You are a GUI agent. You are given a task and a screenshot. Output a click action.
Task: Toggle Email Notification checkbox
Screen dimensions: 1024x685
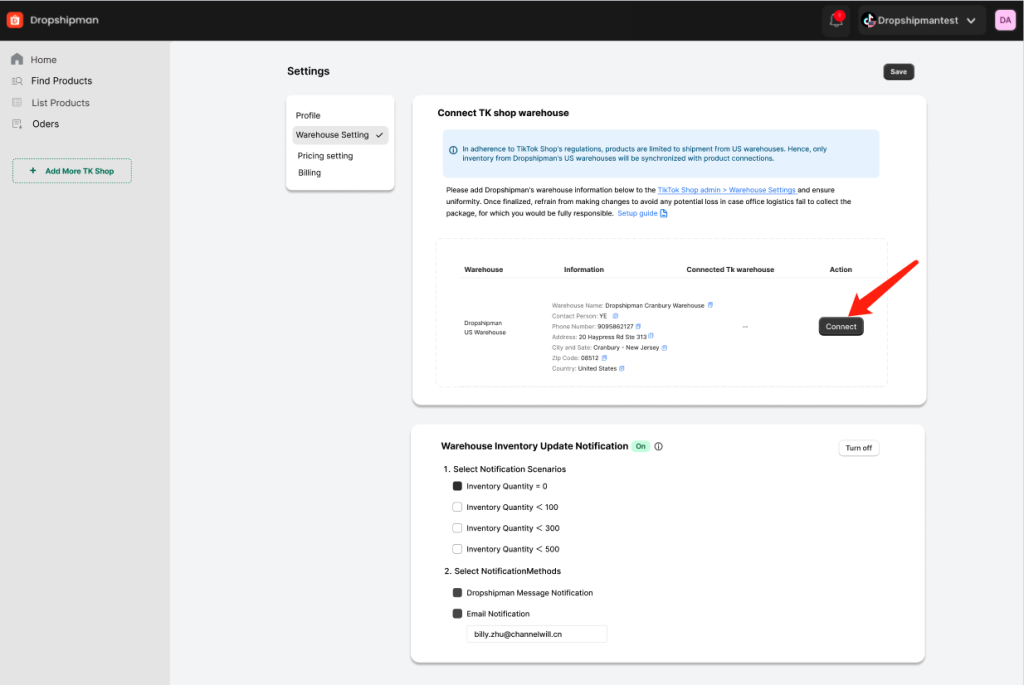(x=457, y=613)
